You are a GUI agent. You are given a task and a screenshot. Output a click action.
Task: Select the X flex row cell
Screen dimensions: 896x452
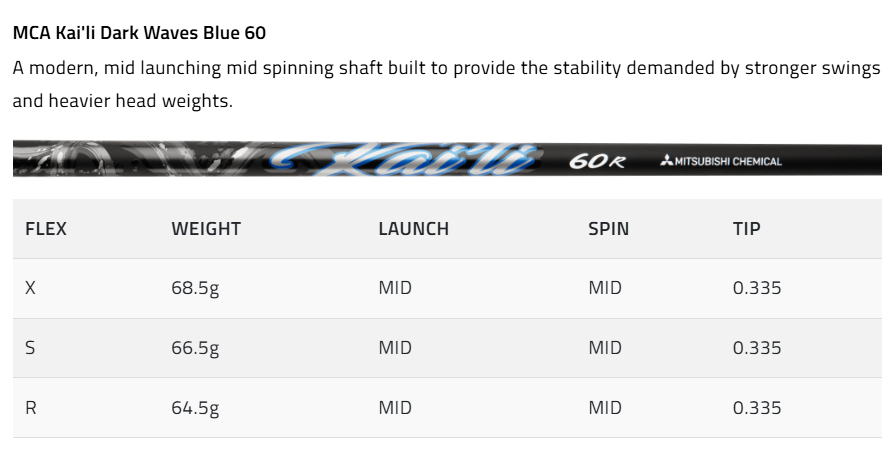coord(30,288)
